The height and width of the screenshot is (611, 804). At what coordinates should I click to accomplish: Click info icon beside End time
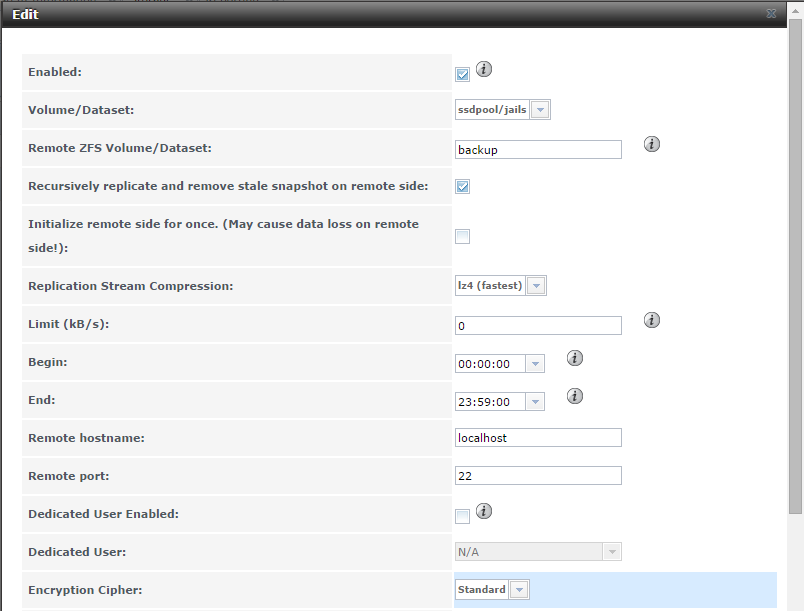tap(575, 396)
